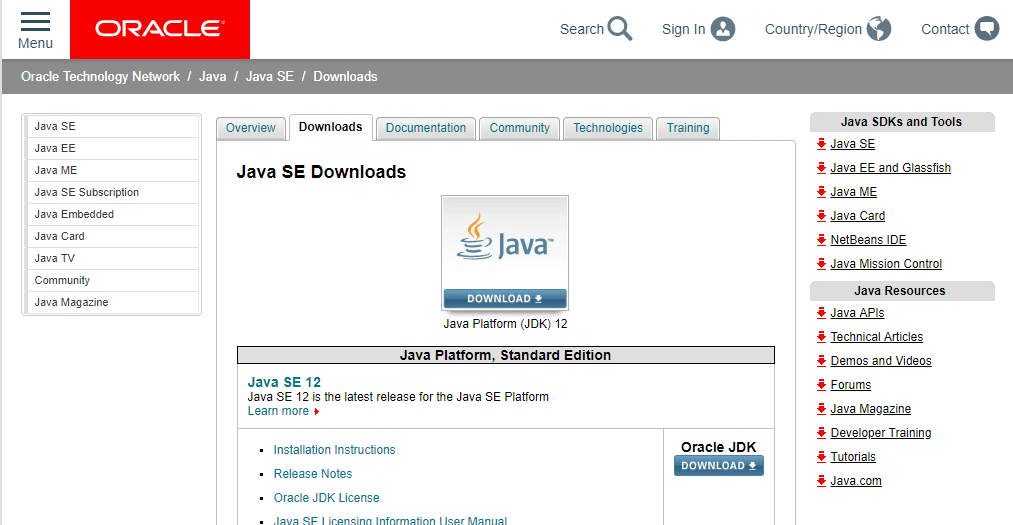The width and height of the screenshot is (1013, 525).
Task: Select Java SE in left sidebar
Action: click(112, 126)
